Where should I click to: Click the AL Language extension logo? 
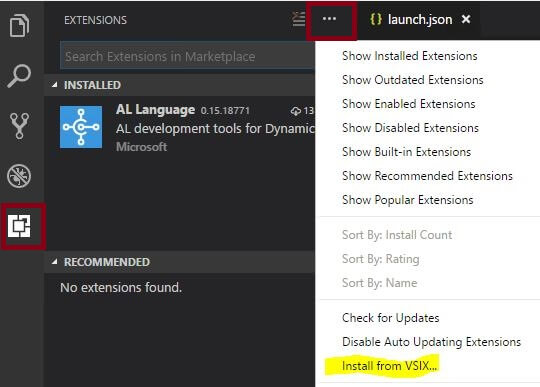pos(81,127)
